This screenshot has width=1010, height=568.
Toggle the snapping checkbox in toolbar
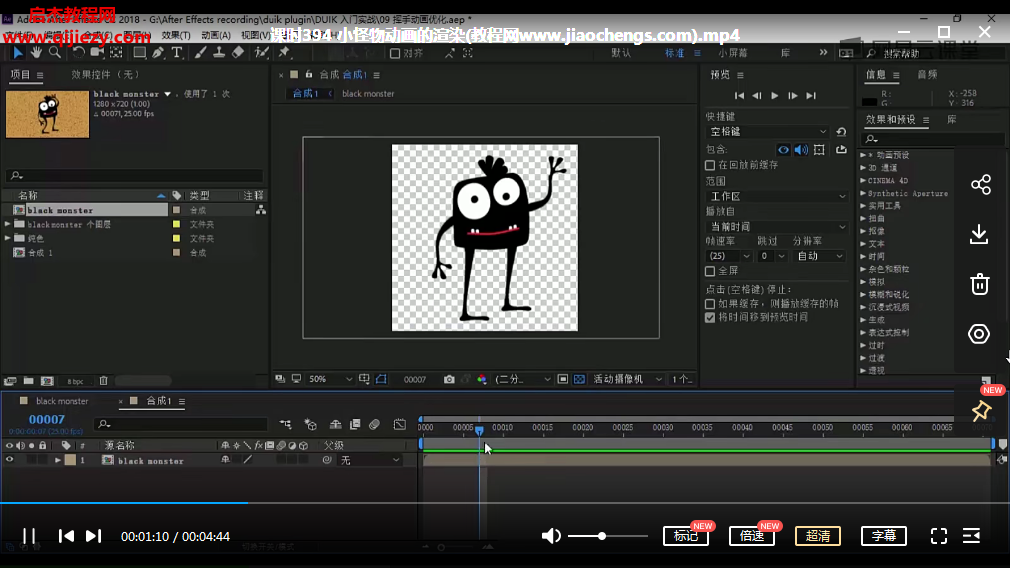coord(395,53)
